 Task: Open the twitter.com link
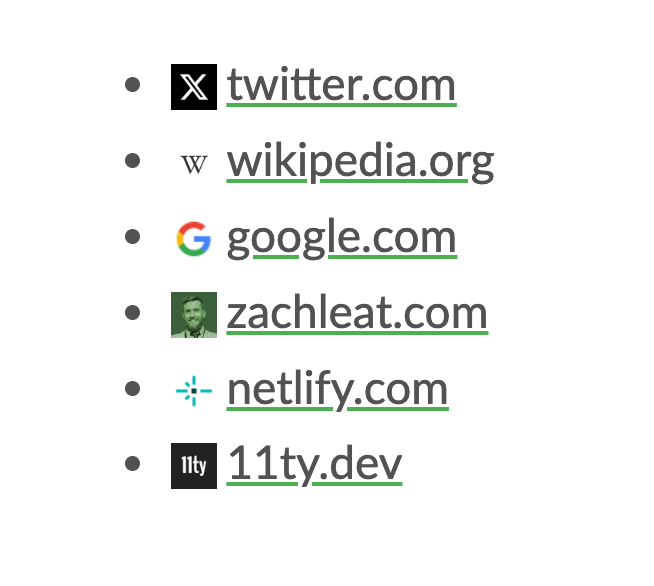pyautogui.click(x=341, y=86)
